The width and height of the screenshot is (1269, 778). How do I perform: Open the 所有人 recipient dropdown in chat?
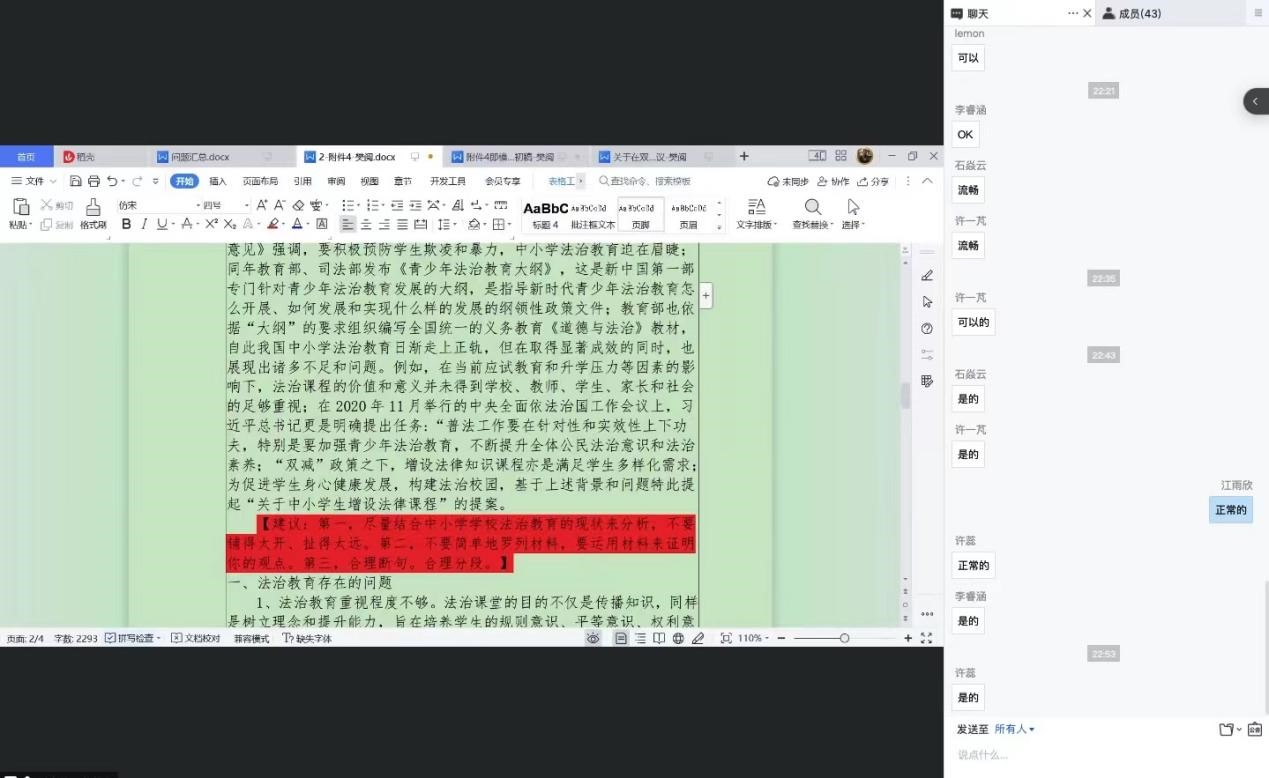tap(1015, 729)
